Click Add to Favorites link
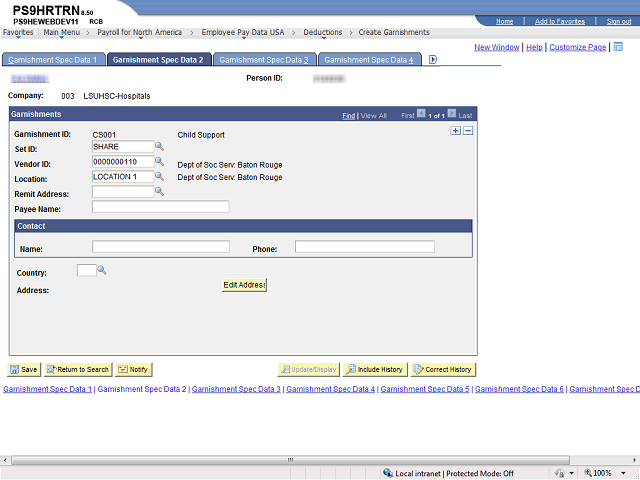Image resolution: width=640 pixels, height=480 pixels. [x=560, y=22]
